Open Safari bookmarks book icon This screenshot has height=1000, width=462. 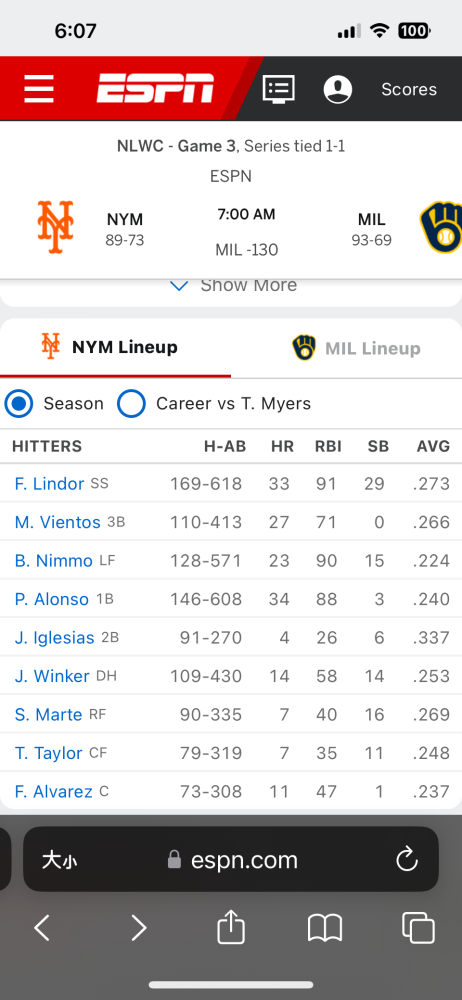point(325,927)
